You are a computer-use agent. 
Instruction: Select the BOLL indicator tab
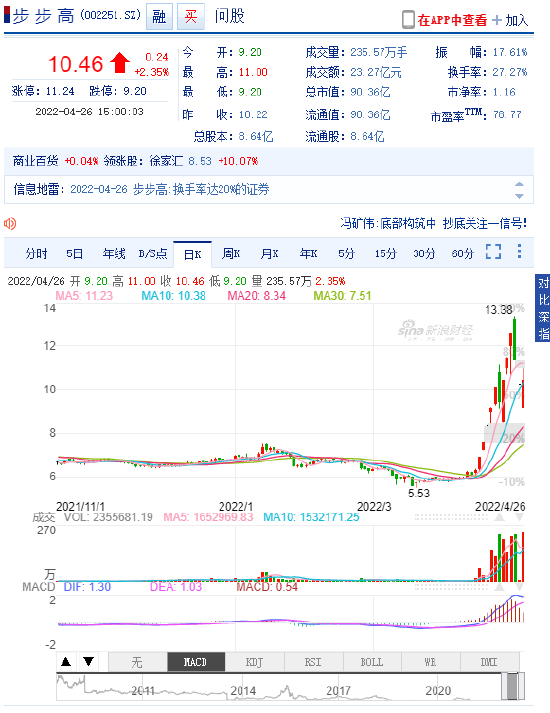point(372,662)
